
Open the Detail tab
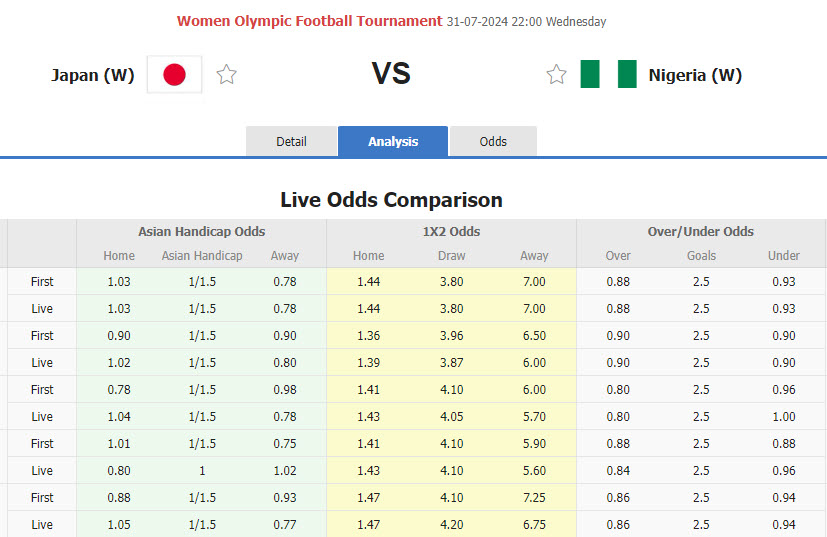coord(291,141)
